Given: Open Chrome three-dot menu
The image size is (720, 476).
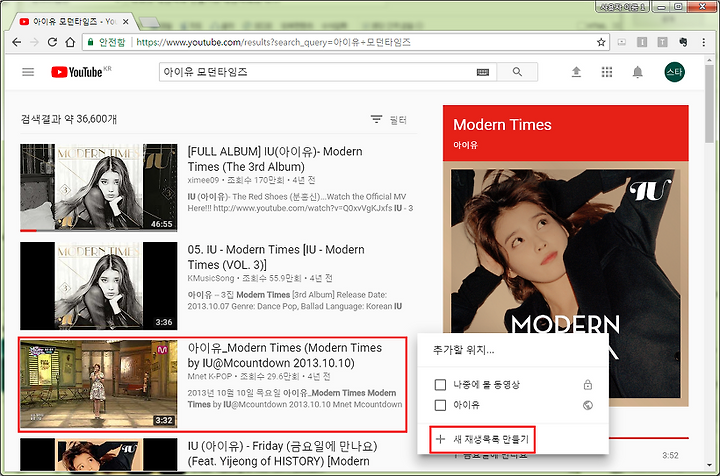Looking at the screenshot, I should point(703,42).
